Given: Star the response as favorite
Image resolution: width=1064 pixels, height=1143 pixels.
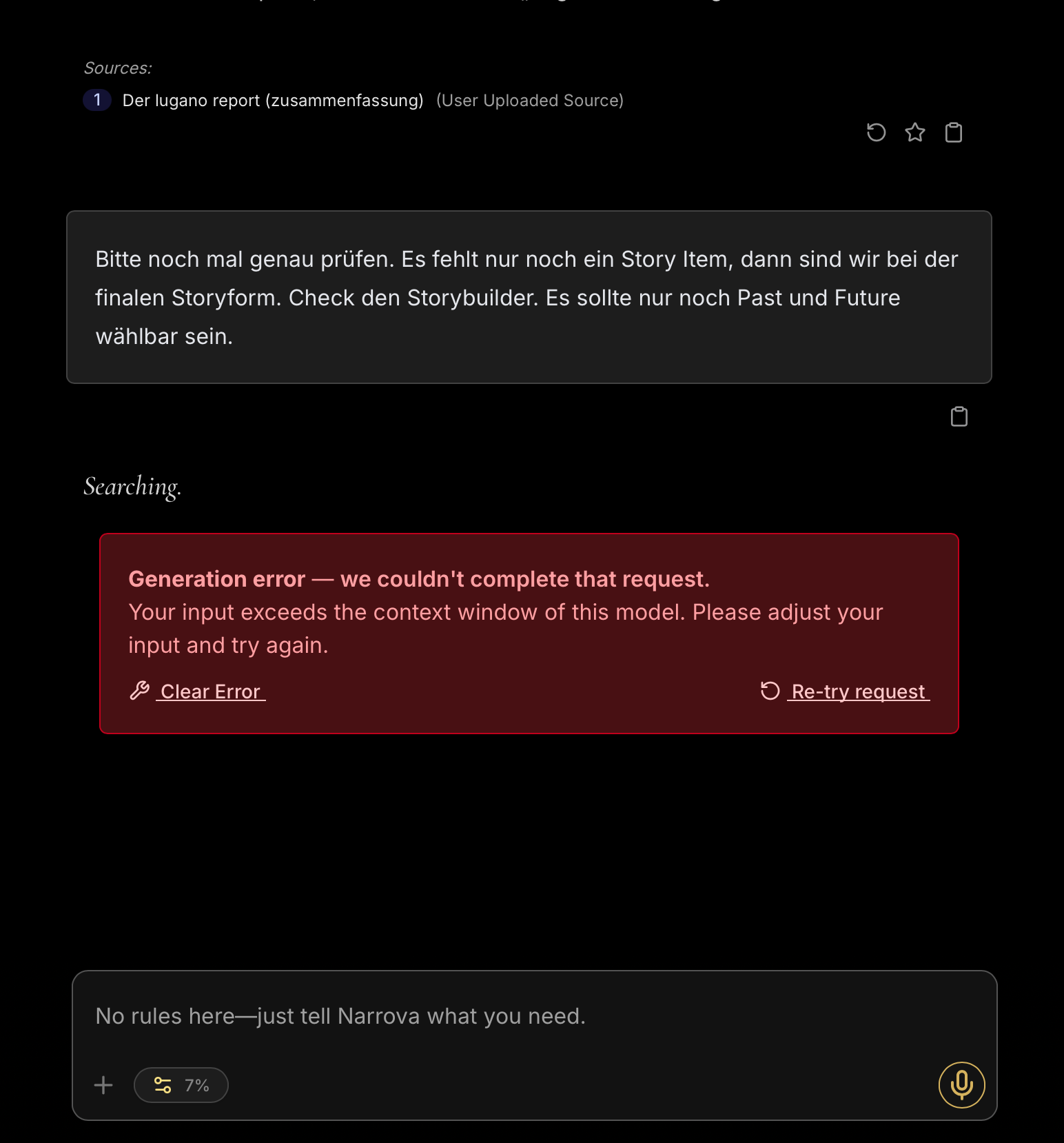Looking at the screenshot, I should (x=915, y=132).
